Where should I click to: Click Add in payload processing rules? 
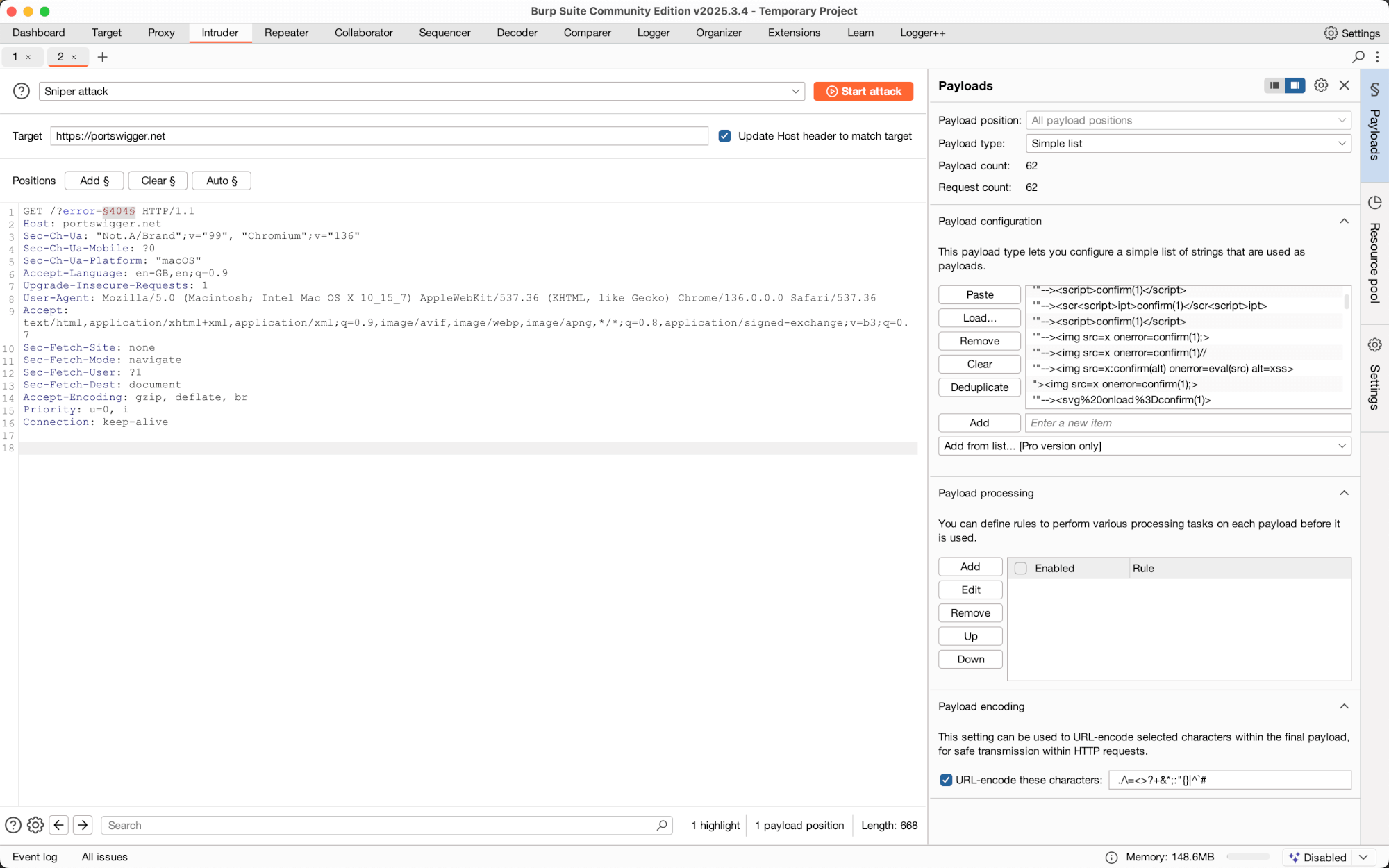click(x=970, y=567)
